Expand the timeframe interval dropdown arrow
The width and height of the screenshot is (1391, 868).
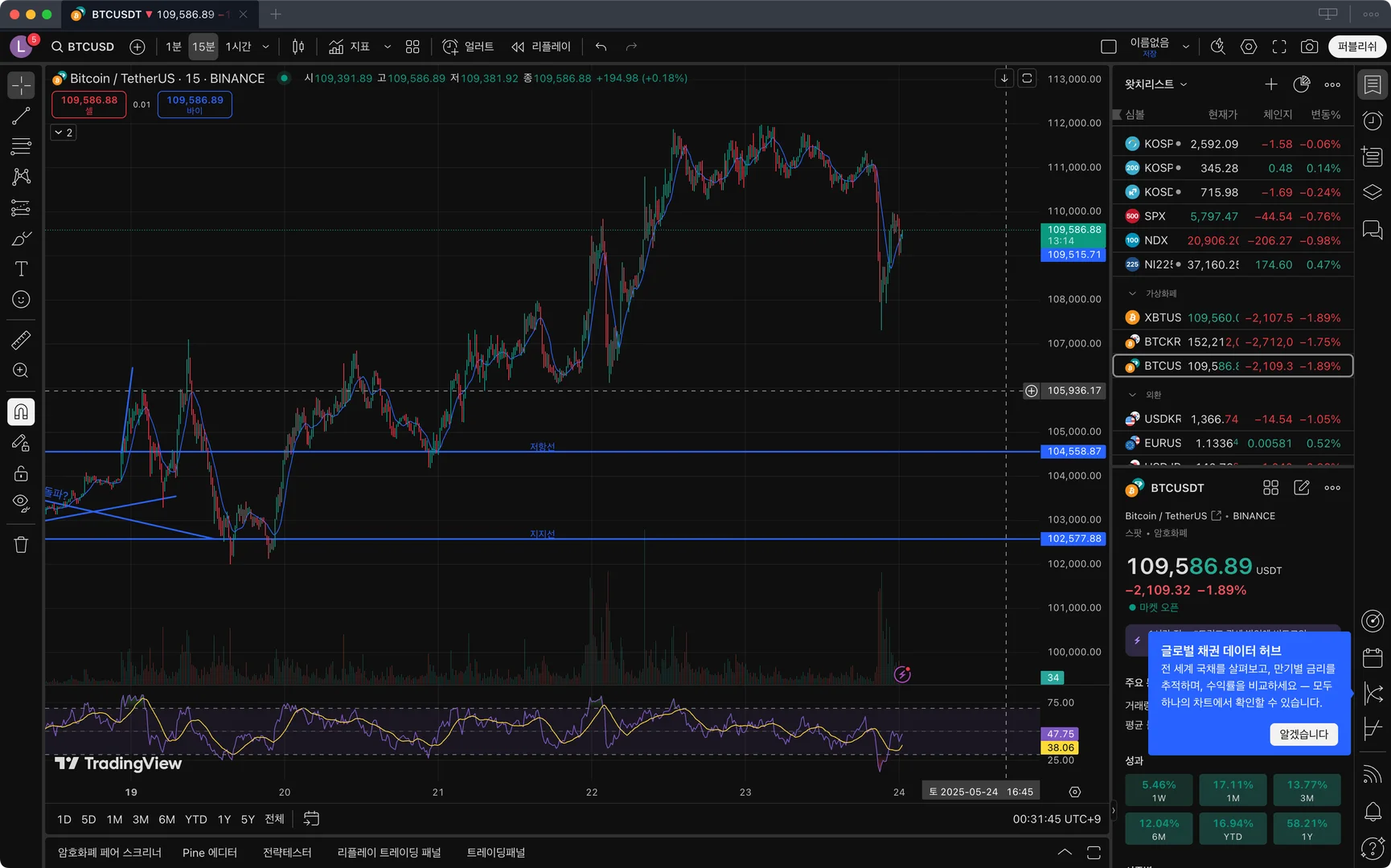pyautogui.click(x=265, y=47)
